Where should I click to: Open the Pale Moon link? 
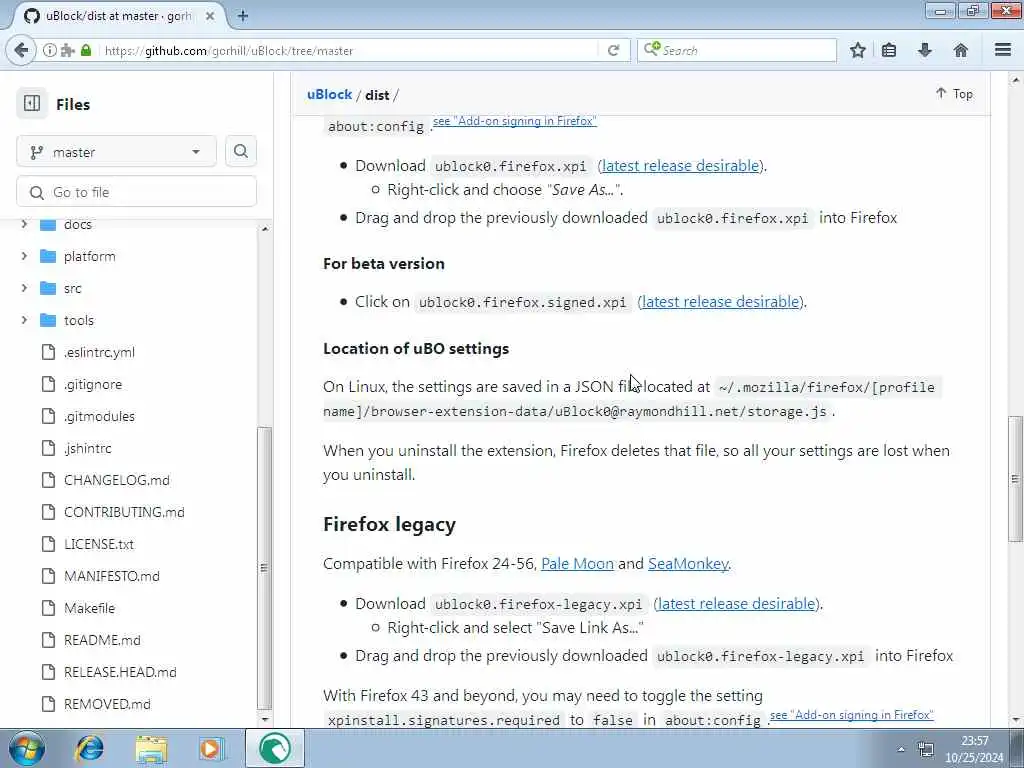[x=577, y=564]
